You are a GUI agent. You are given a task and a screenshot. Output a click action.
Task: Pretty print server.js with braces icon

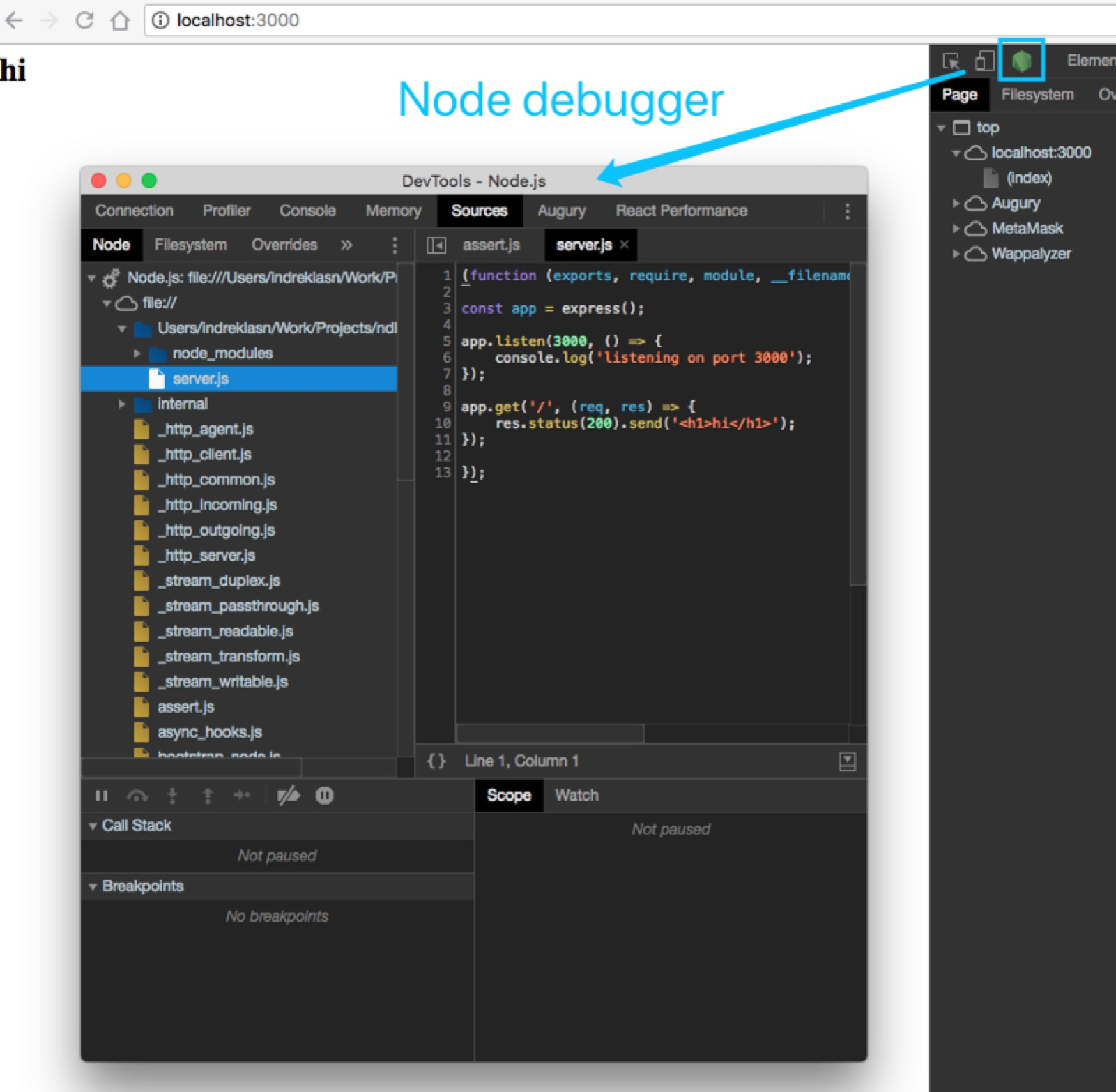[436, 761]
